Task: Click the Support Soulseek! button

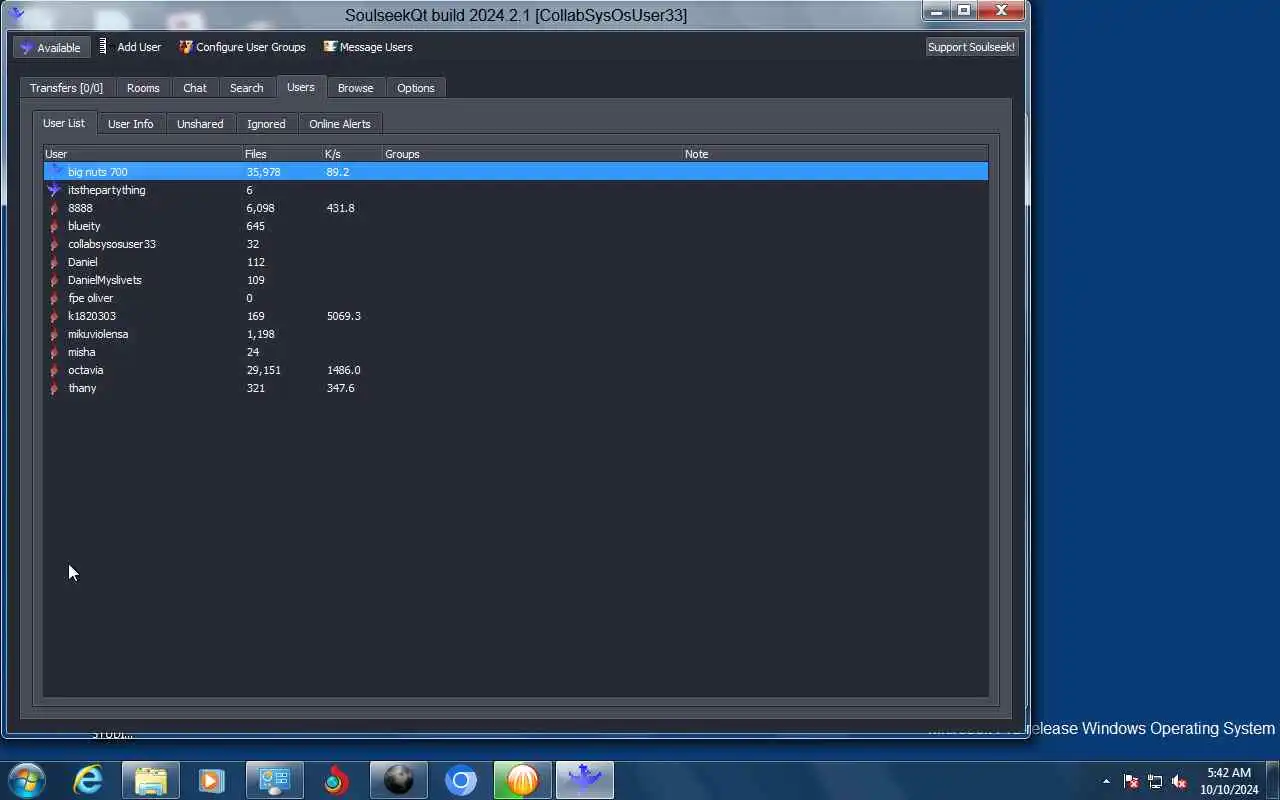Action: 971,47
